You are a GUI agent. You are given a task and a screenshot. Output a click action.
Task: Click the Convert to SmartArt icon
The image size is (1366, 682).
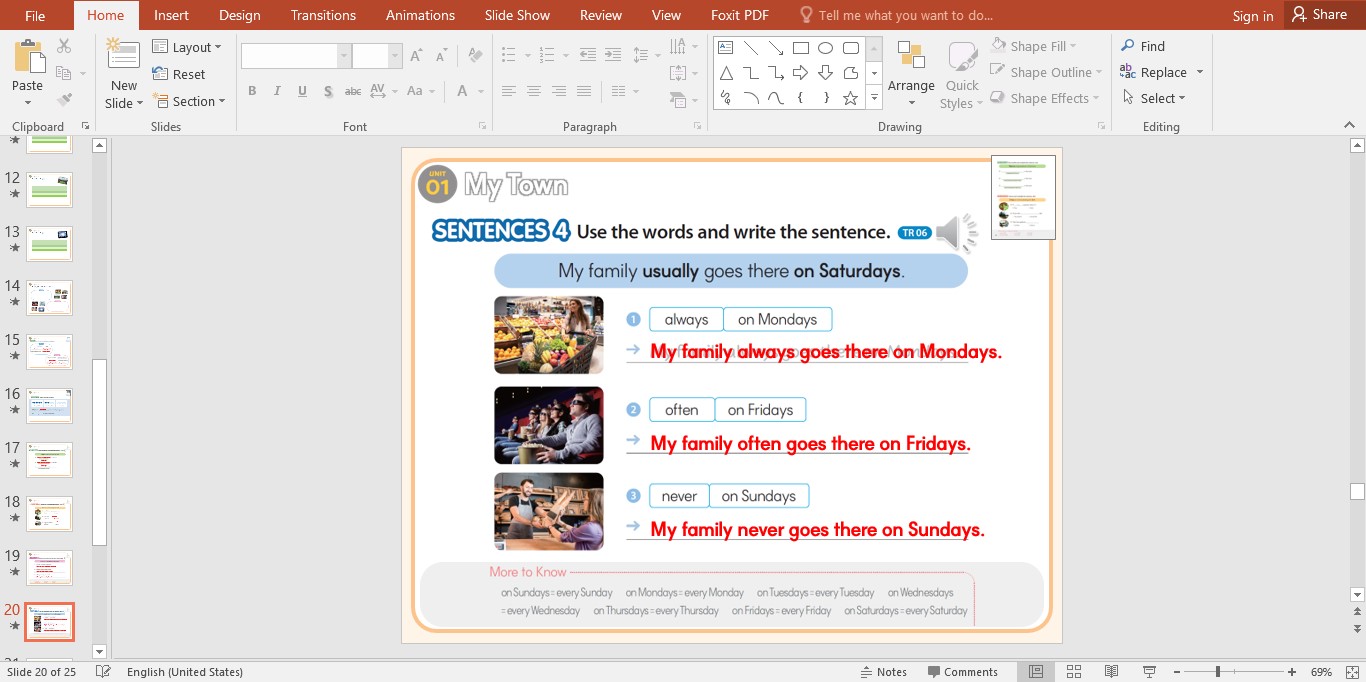pos(678,99)
